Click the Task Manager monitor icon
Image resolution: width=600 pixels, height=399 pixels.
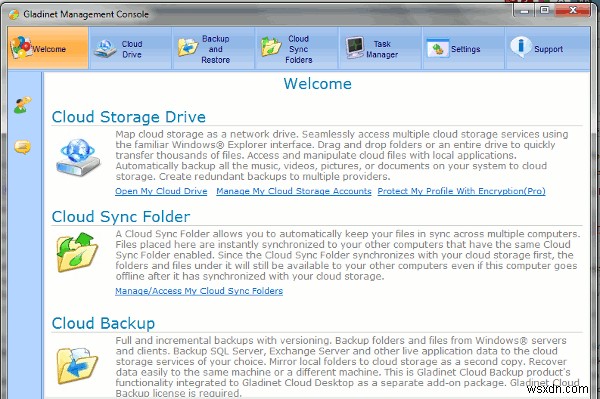[355, 47]
